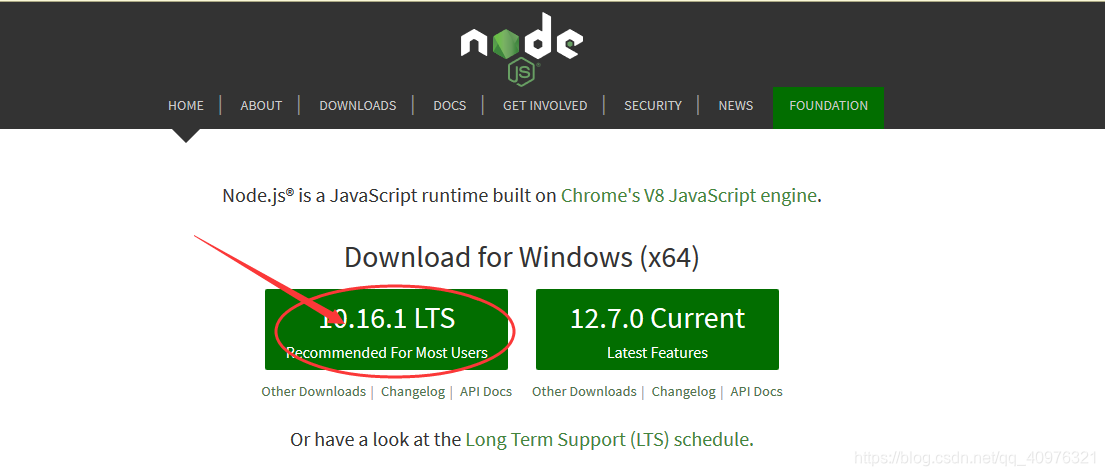
Task: Open the DOCS nav item
Action: click(450, 106)
